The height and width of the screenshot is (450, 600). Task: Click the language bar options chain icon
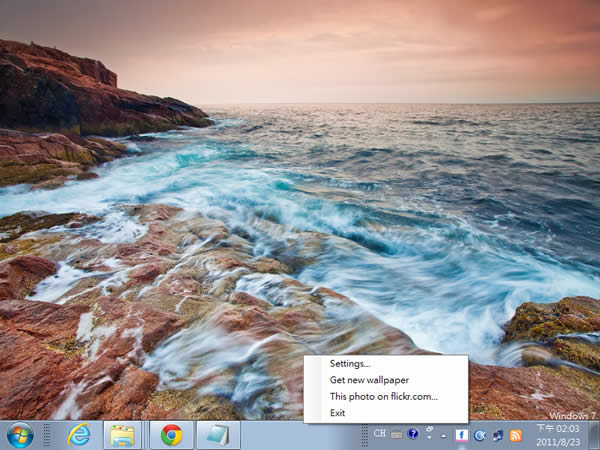429,430
